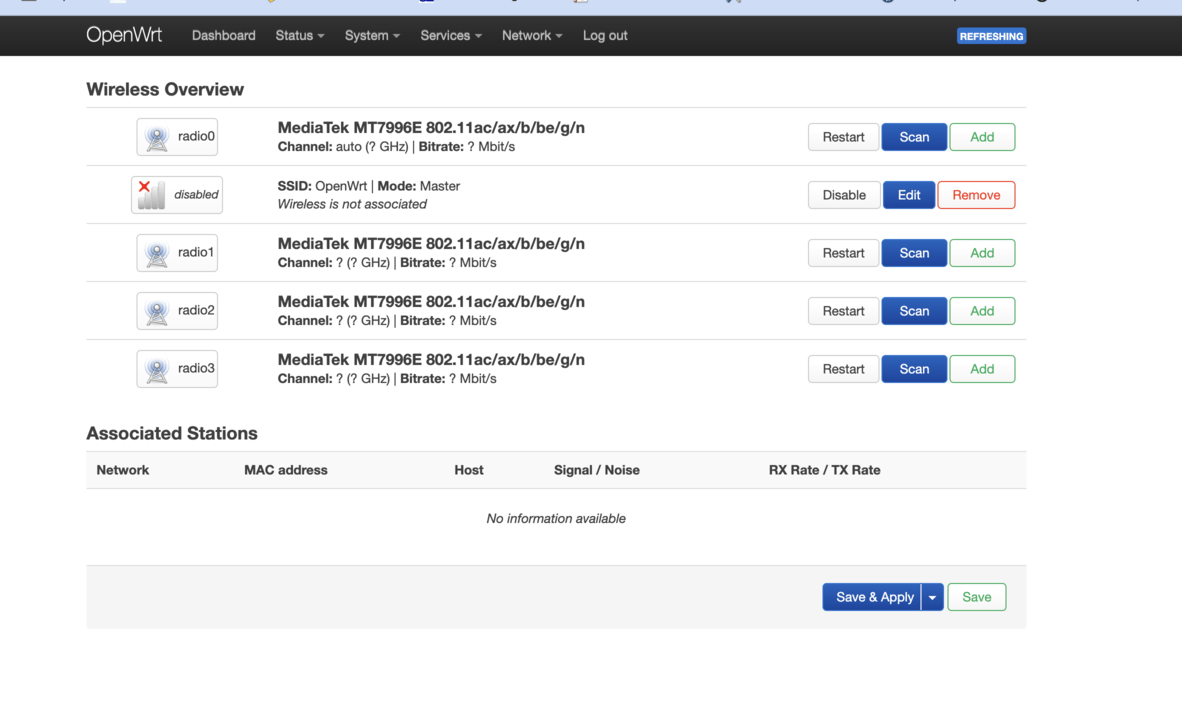Disable the OpenWrt SSID network
Viewport: 1182px width, 703px height.
click(x=844, y=195)
